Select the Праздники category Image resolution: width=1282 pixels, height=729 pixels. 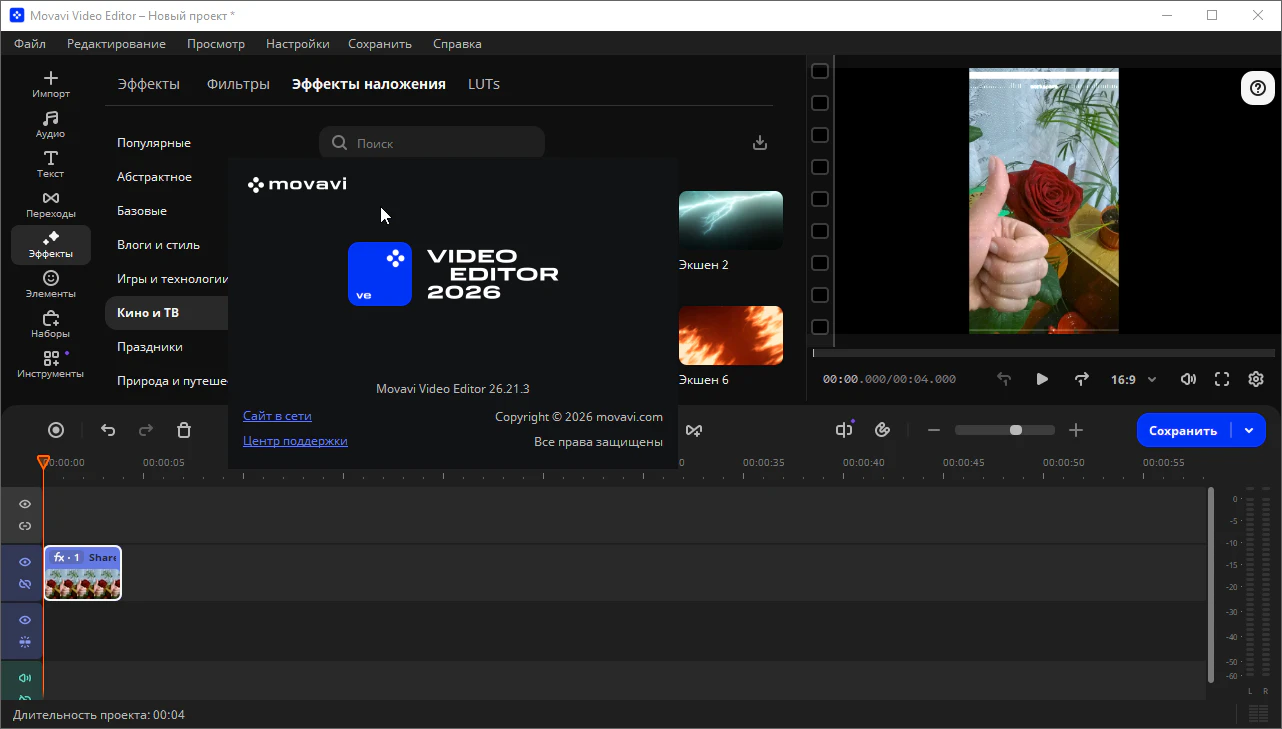[150, 347]
